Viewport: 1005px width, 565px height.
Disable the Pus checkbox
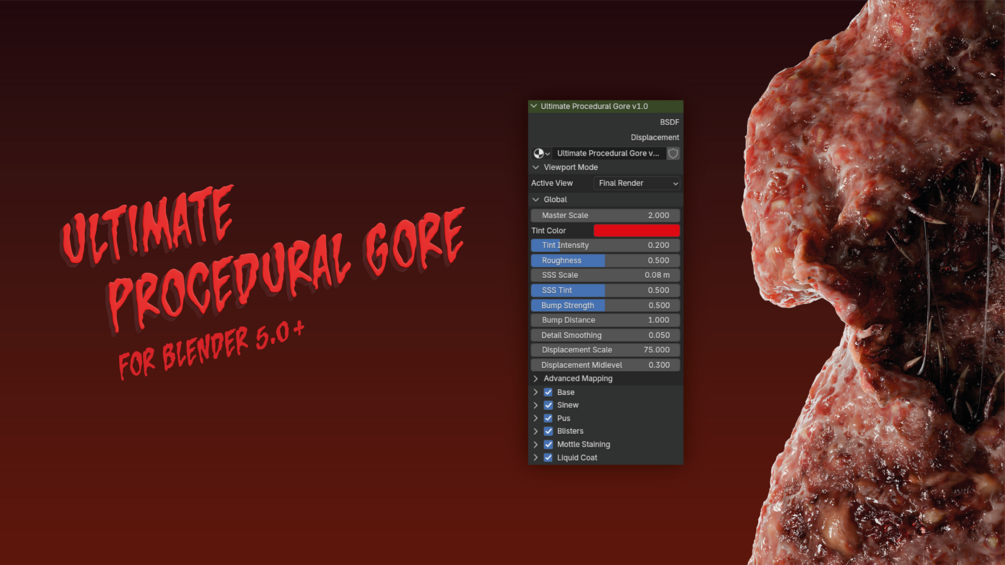coord(548,418)
